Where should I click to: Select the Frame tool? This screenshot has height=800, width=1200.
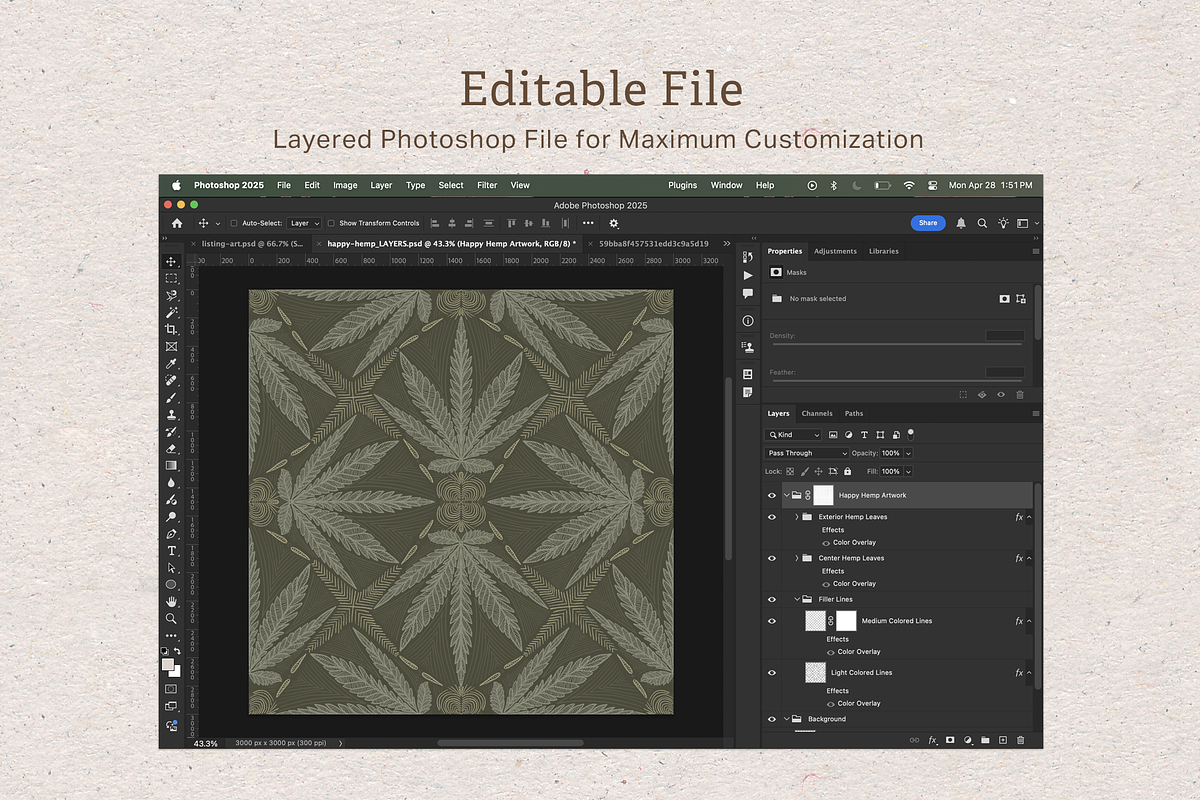pyautogui.click(x=171, y=346)
